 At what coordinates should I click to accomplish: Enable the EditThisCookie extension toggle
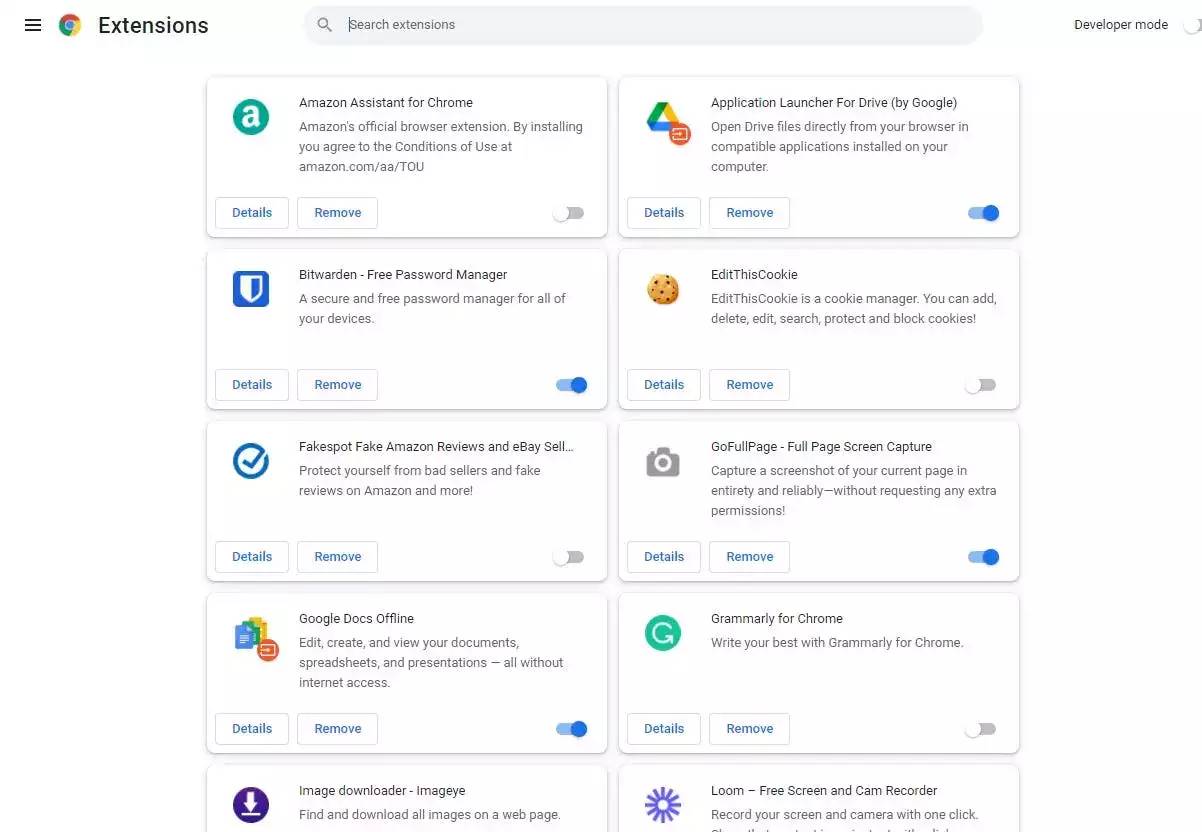pos(981,385)
